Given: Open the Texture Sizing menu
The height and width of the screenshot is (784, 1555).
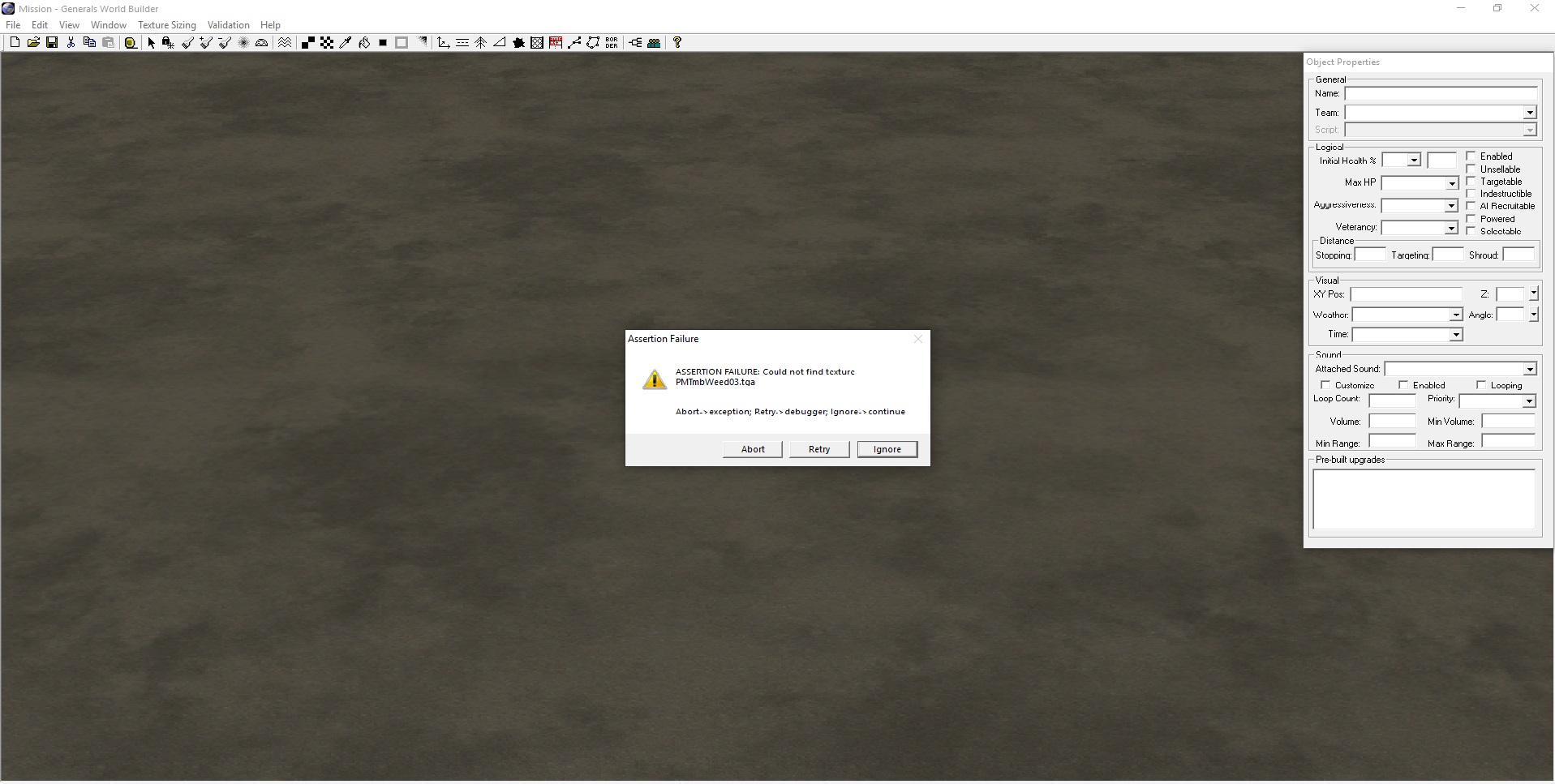Looking at the screenshot, I should (x=166, y=25).
